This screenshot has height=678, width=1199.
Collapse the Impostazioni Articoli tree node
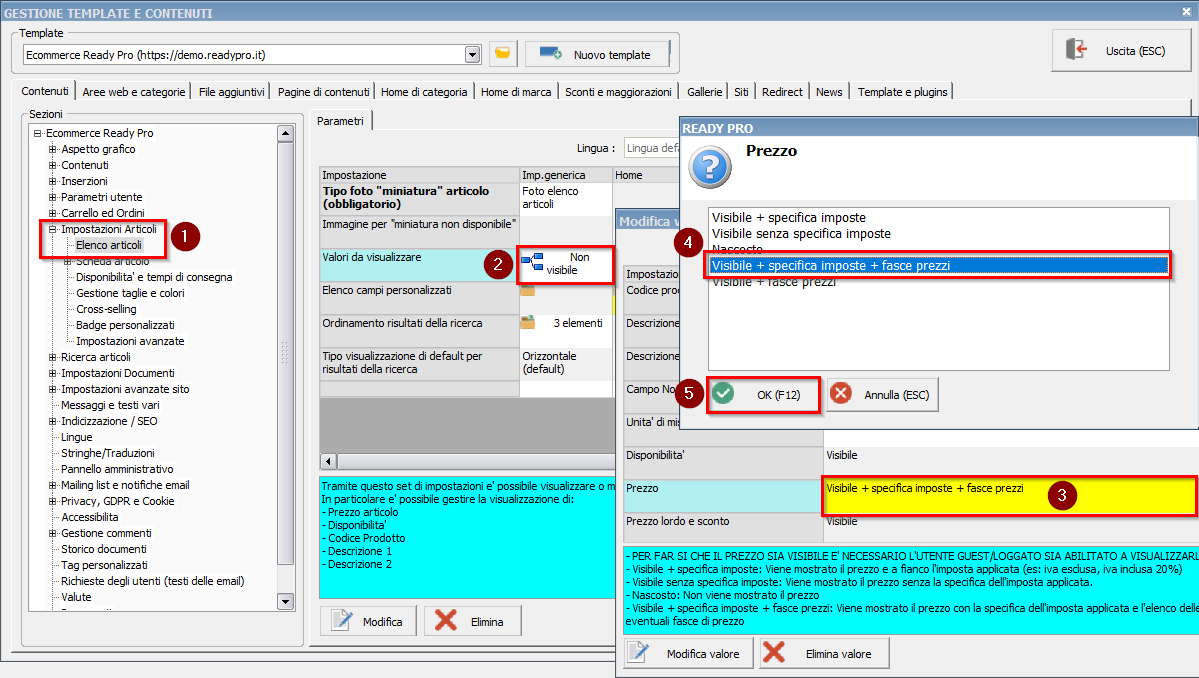(53, 229)
